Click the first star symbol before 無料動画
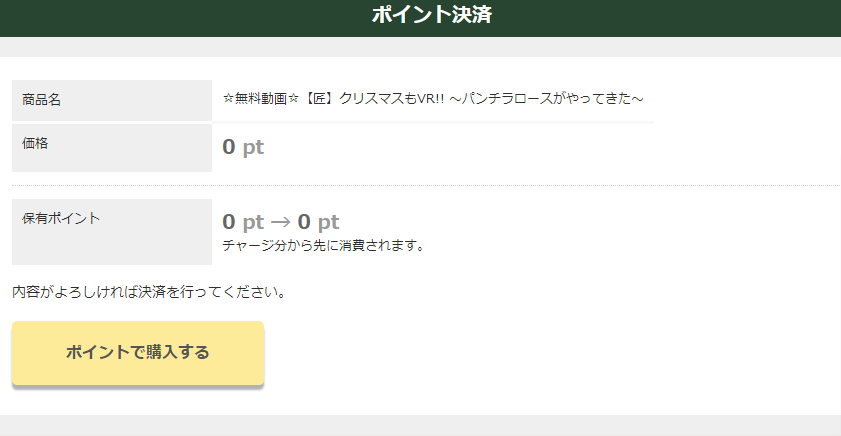The height and width of the screenshot is (436, 841). 228,99
